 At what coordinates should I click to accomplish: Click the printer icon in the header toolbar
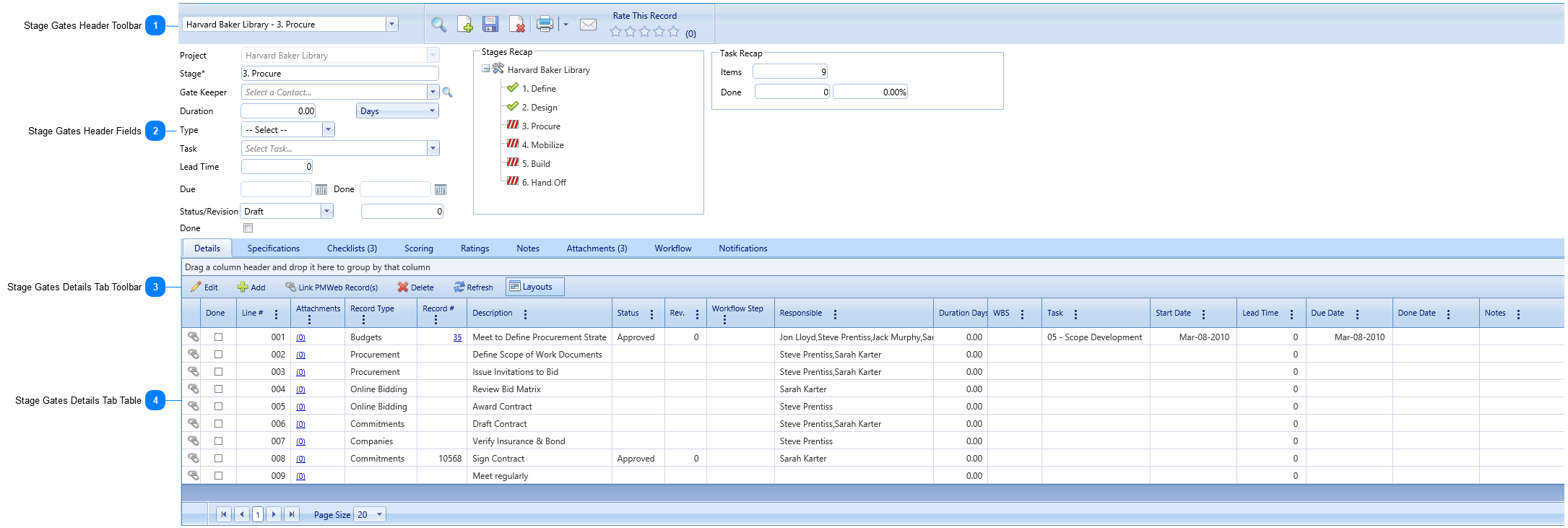(545, 24)
